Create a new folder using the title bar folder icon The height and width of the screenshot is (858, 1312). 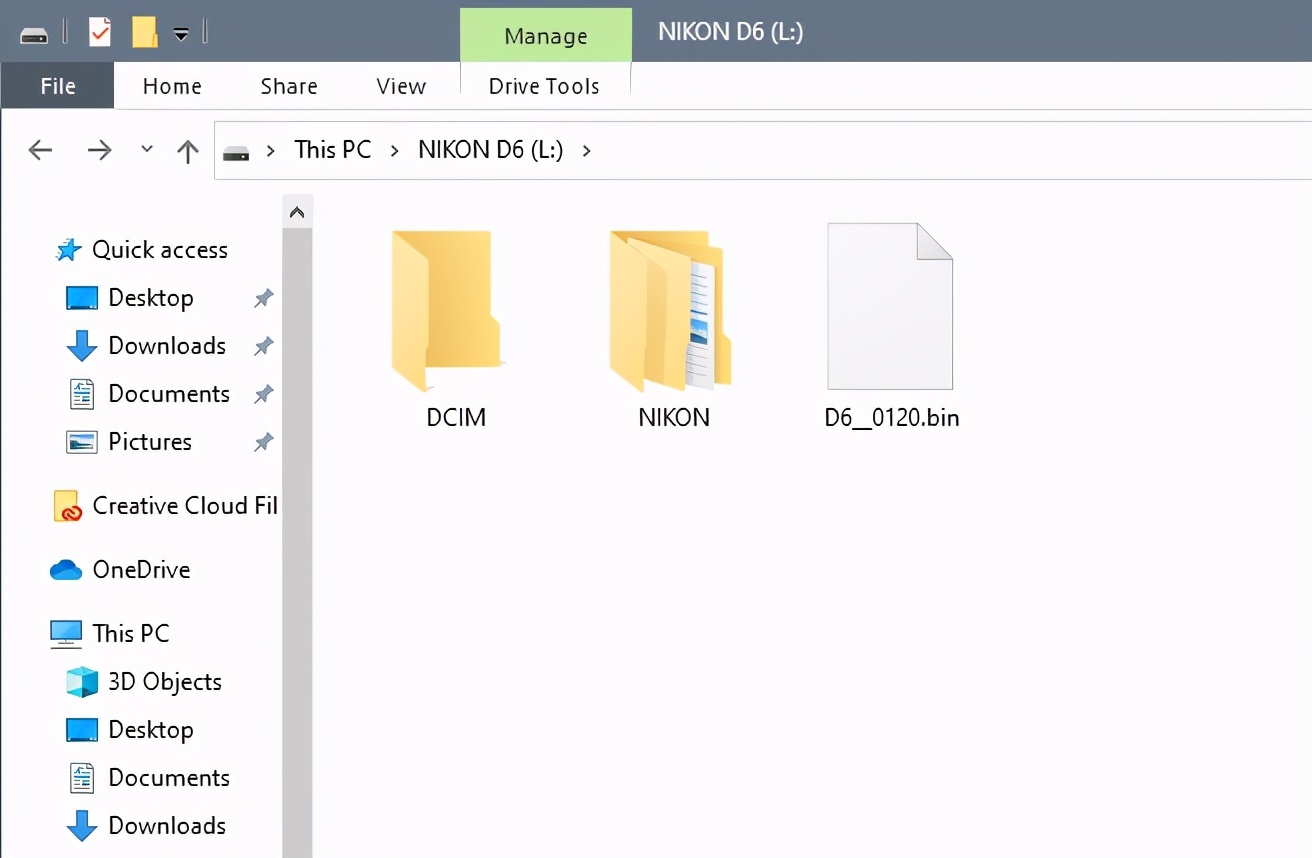pyautogui.click(x=145, y=32)
